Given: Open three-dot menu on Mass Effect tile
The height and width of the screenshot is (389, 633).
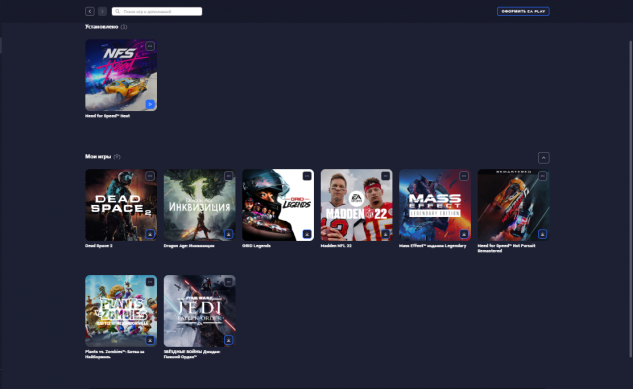Looking at the screenshot, I should tap(464, 176).
